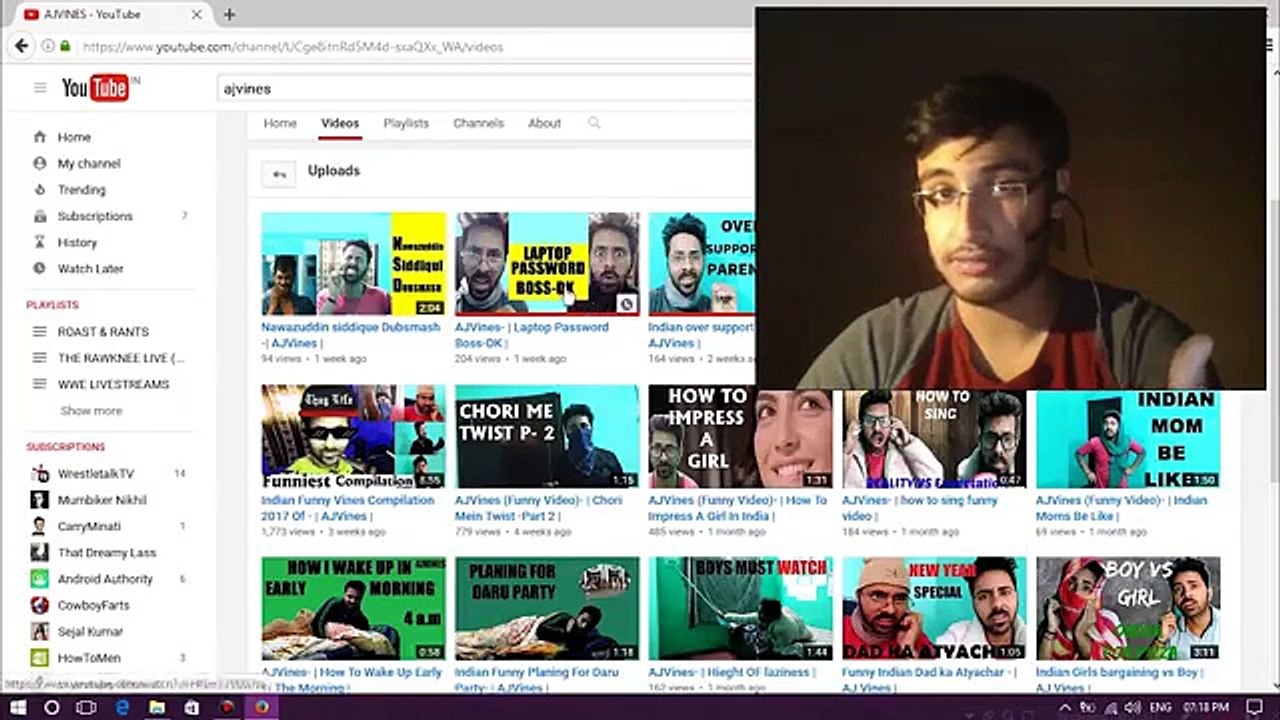
Task: Switch to the Playlists tab
Action: (406, 123)
